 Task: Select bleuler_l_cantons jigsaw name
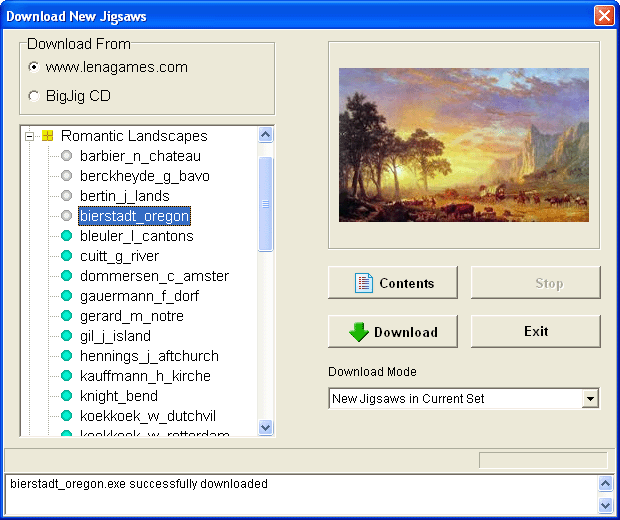coord(136,236)
